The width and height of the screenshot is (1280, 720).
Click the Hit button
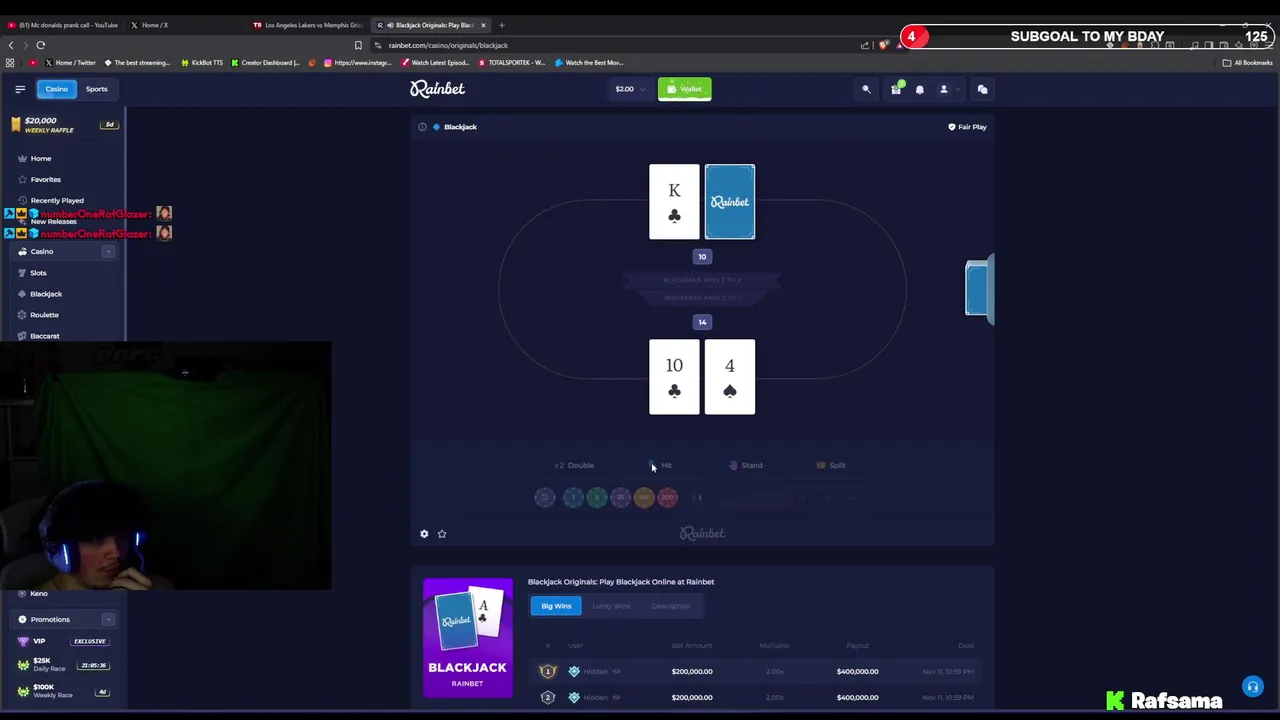661,465
